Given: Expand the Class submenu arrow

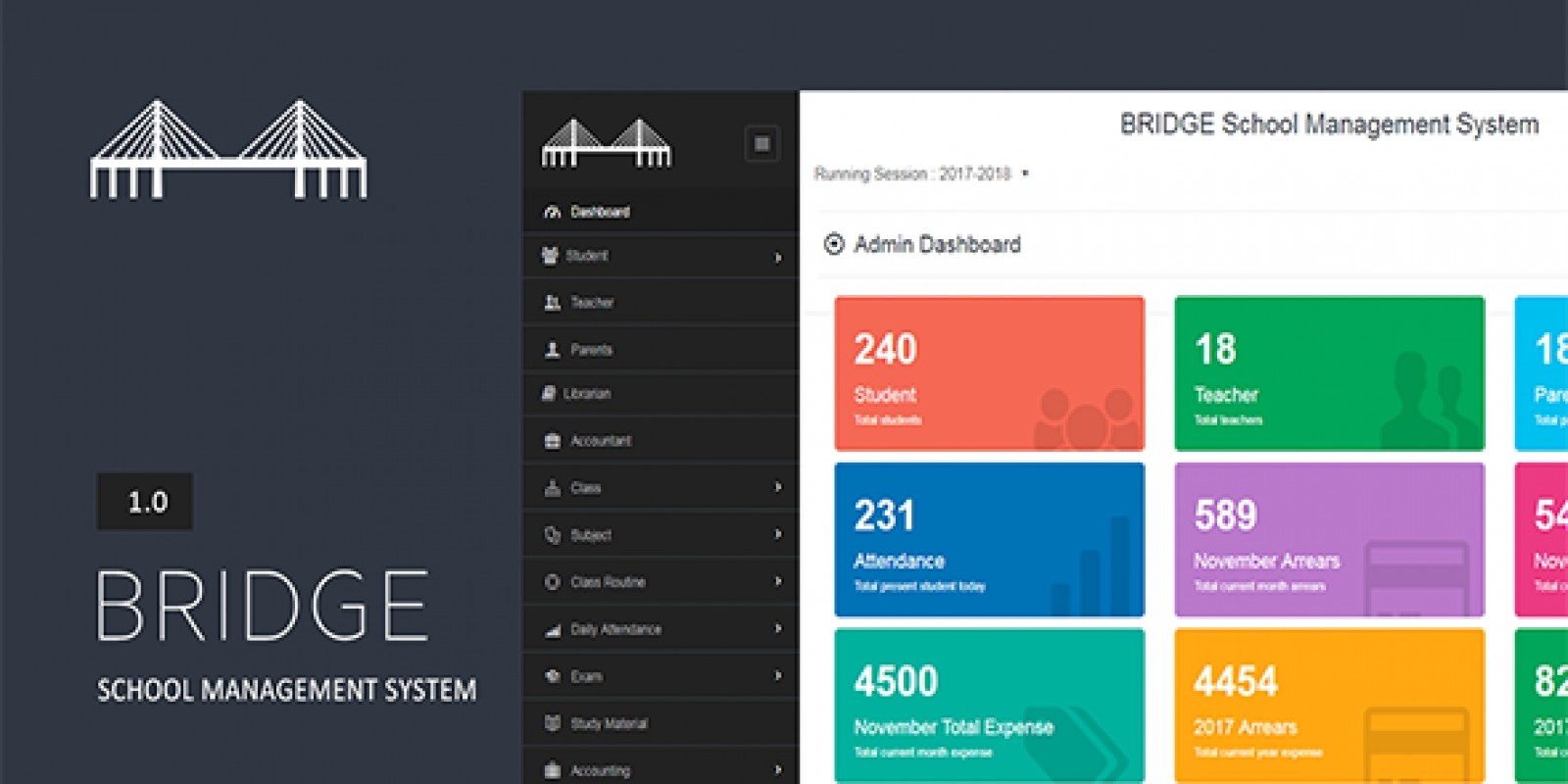Looking at the screenshot, I should point(778,487).
